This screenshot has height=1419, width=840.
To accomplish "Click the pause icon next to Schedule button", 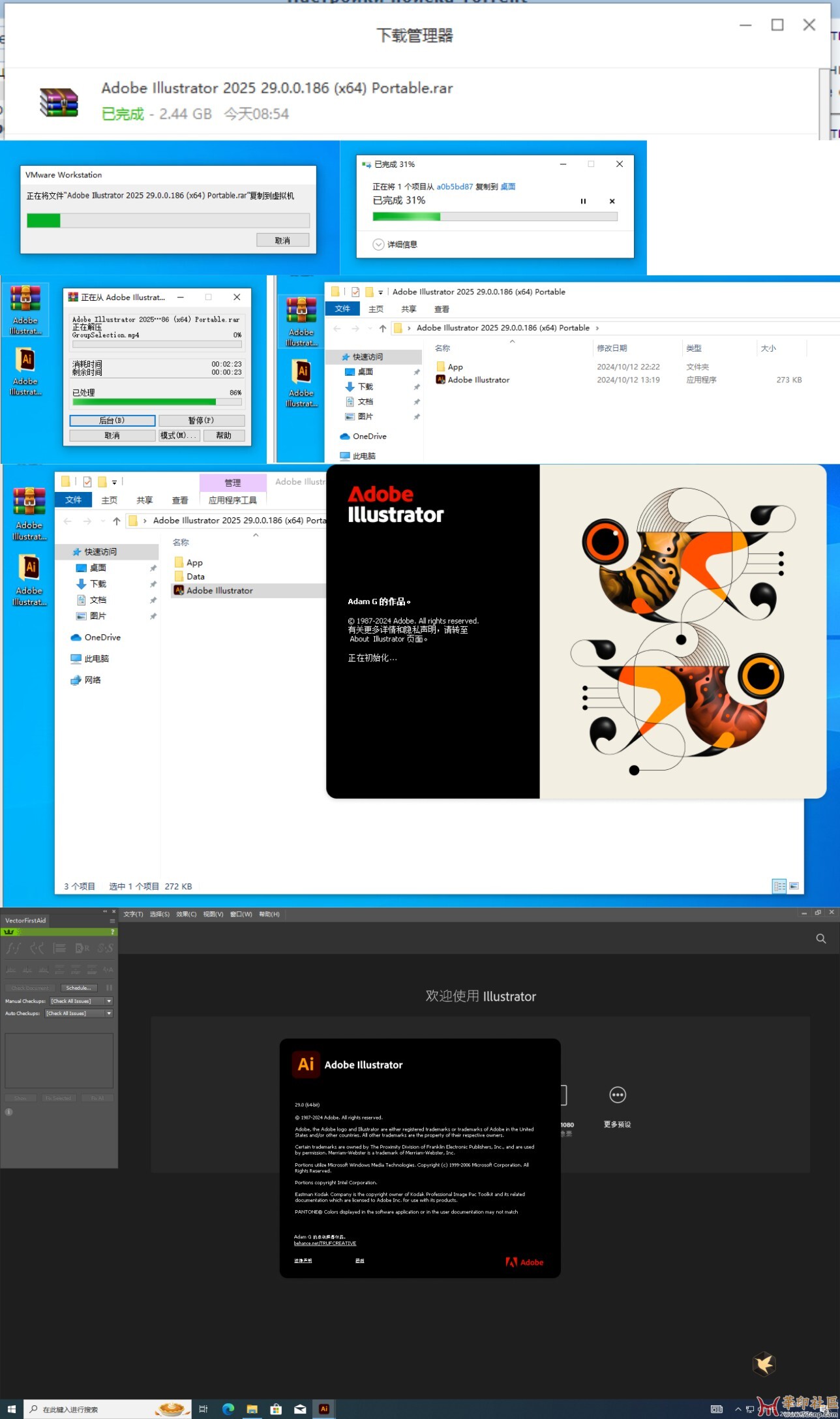I will [109, 988].
